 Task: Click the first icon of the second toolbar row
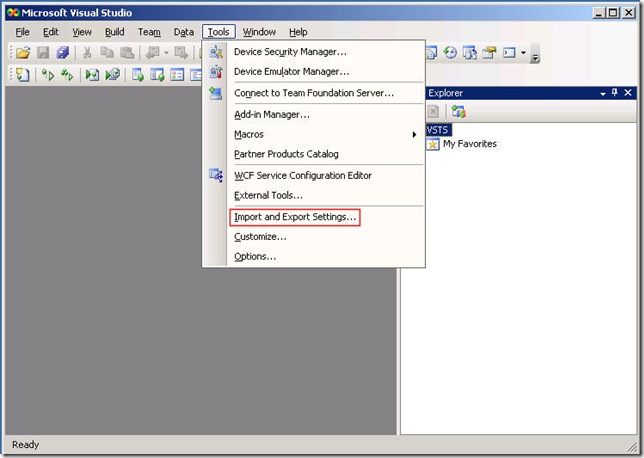click(23, 75)
